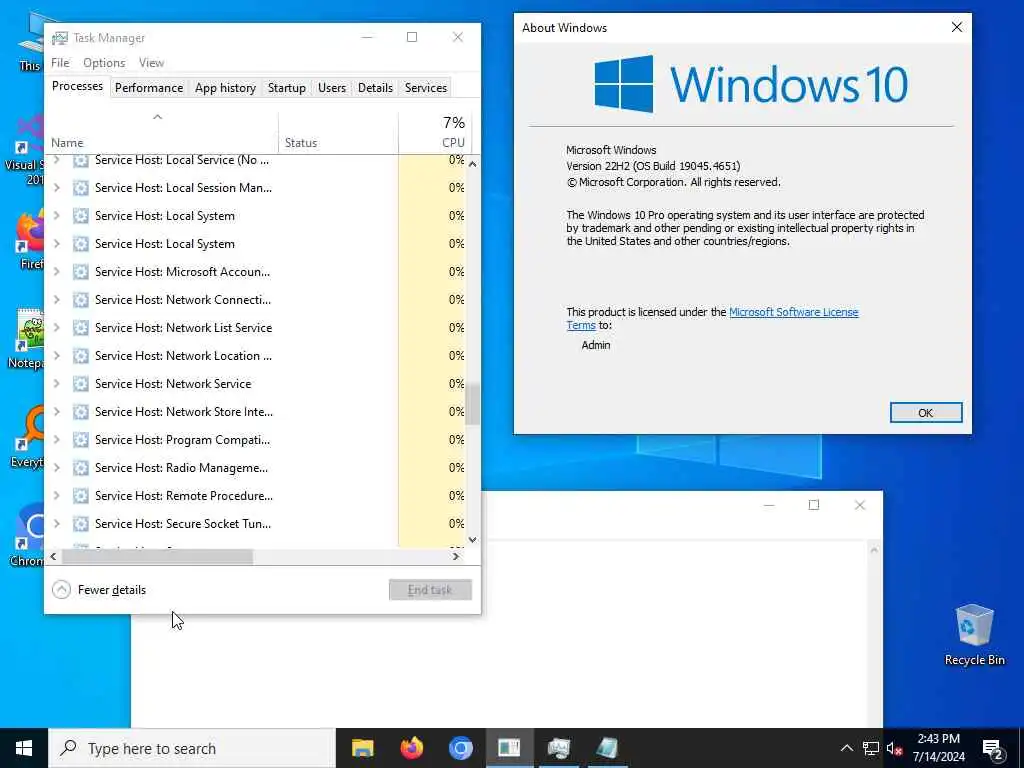Click gear icon of Network Connections service
This screenshot has height=768, width=1024.
(x=80, y=300)
